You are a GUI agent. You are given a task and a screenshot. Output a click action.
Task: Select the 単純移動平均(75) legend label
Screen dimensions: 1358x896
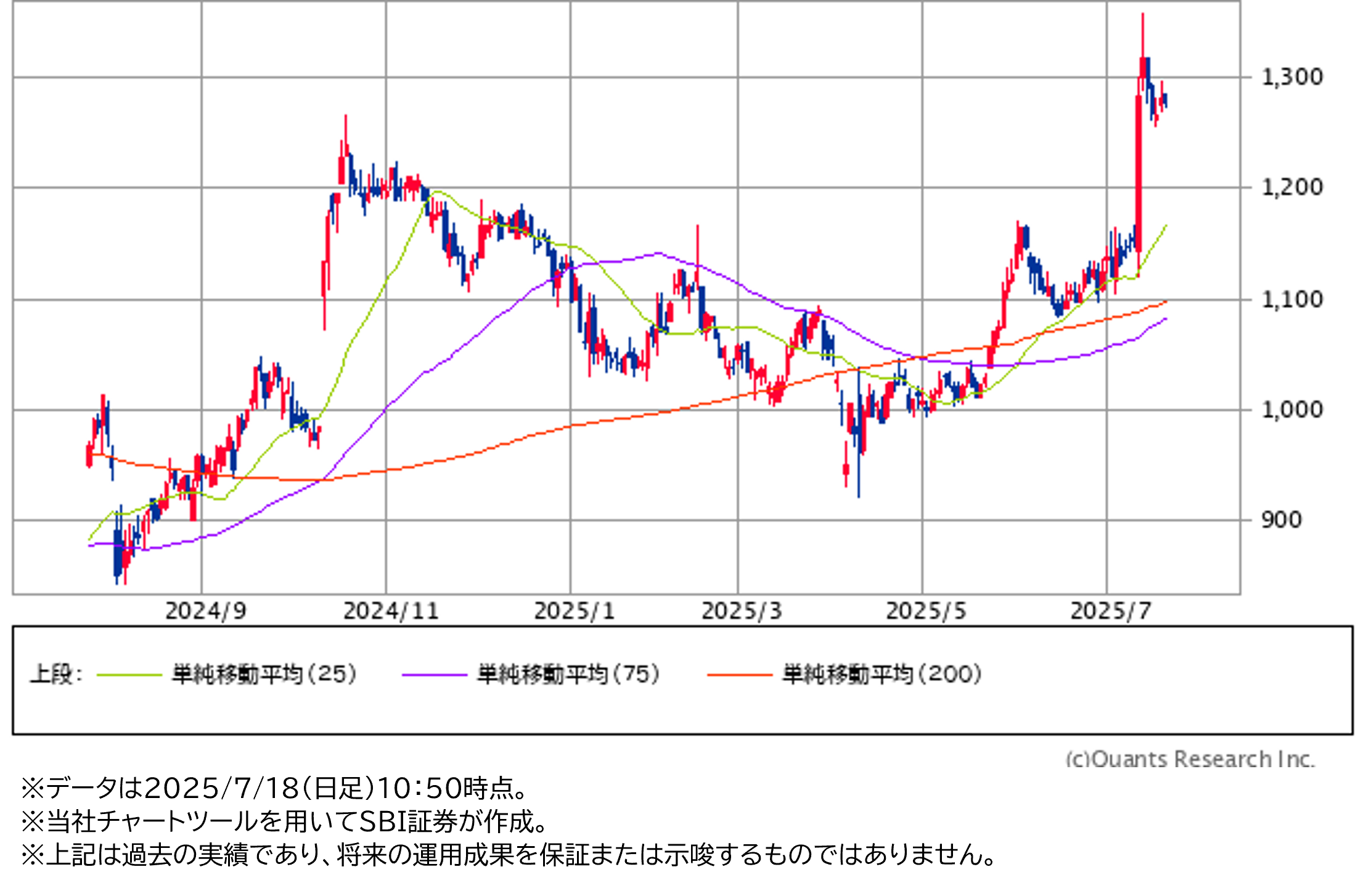pyautogui.click(x=568, y=674)
